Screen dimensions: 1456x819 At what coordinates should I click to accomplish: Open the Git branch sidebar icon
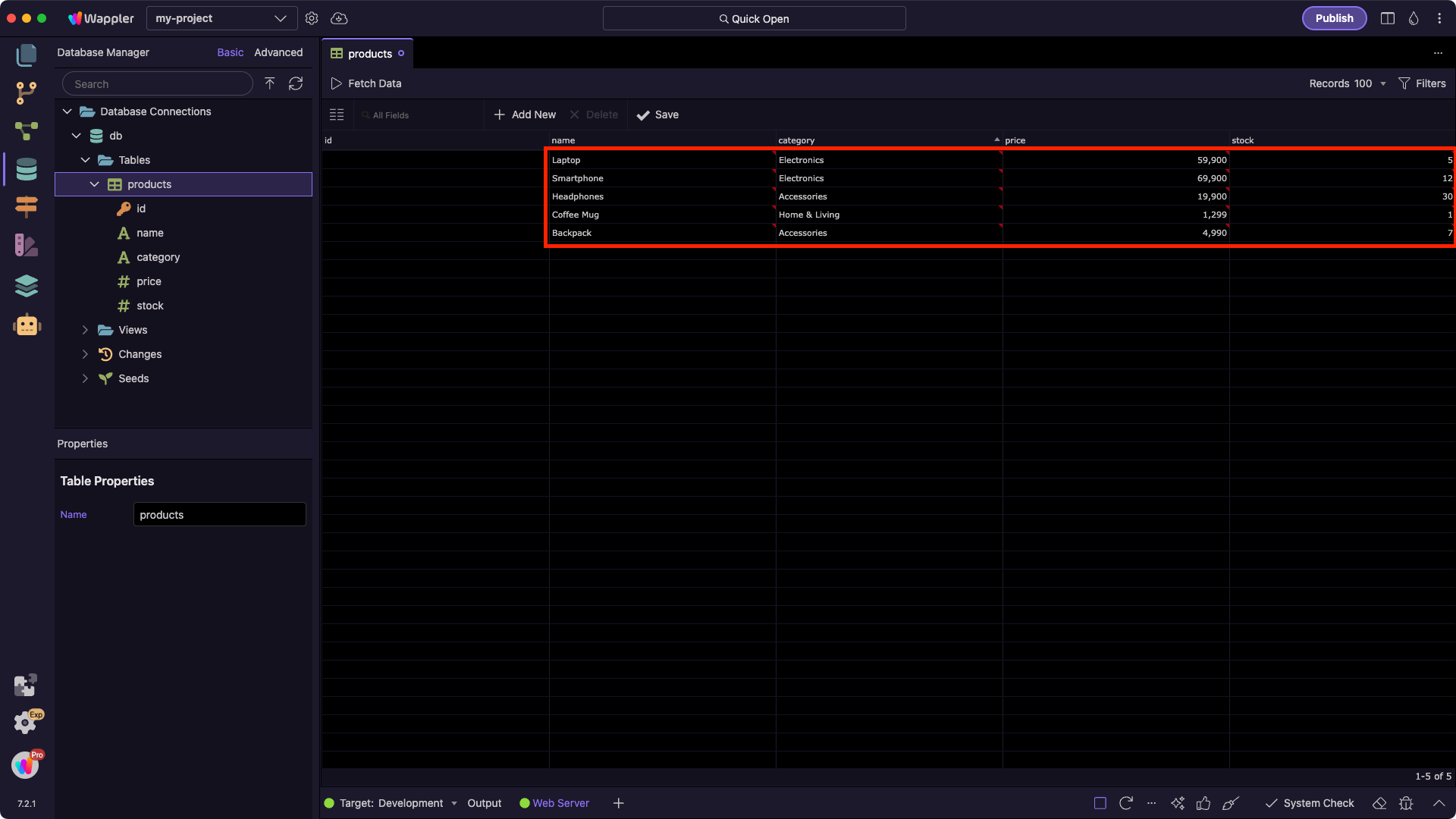pyautogui.click(x=27, y=93)
